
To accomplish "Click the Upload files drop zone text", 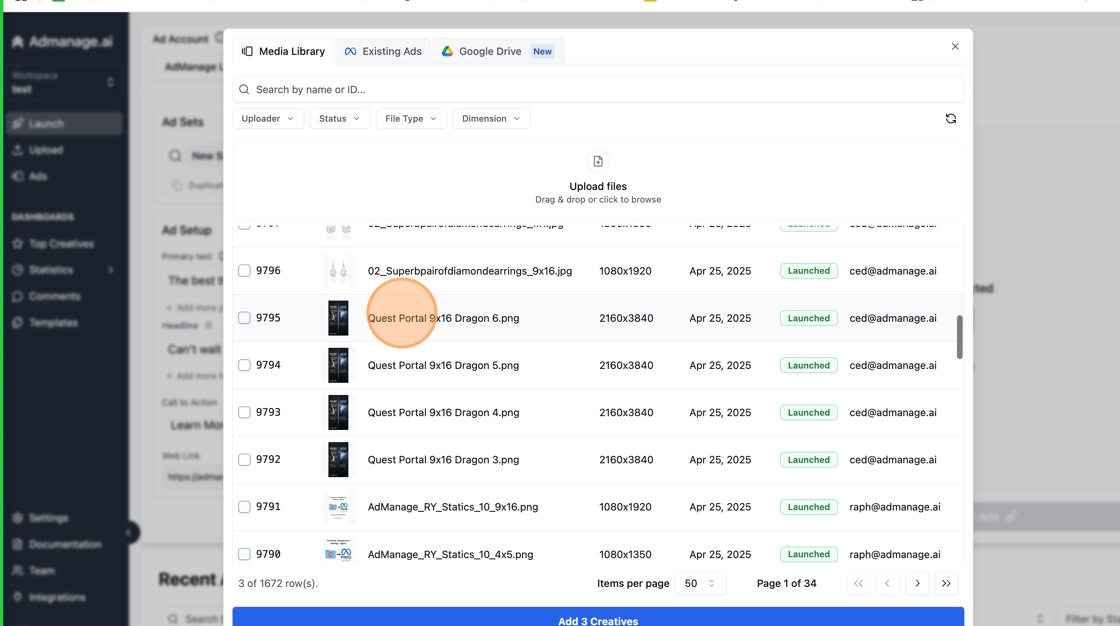I will tap(598, 187).
